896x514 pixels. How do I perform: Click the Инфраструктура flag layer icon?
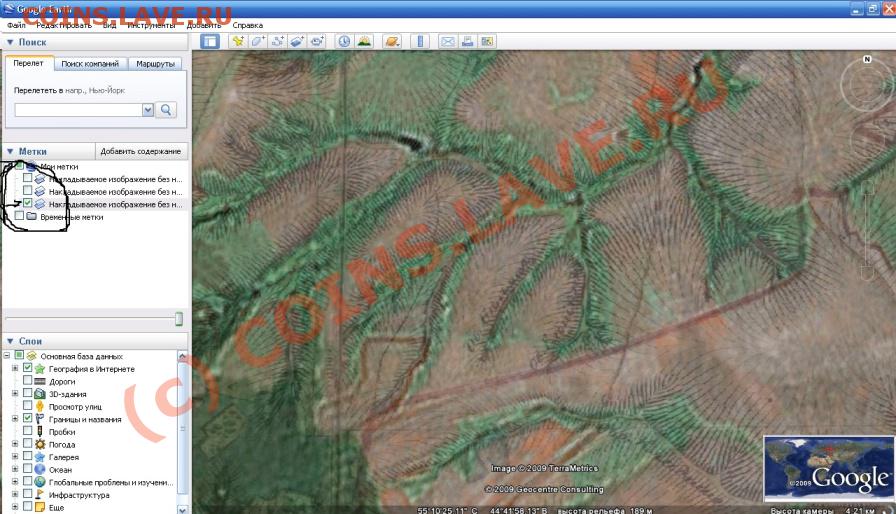click(x=39, y=494)
